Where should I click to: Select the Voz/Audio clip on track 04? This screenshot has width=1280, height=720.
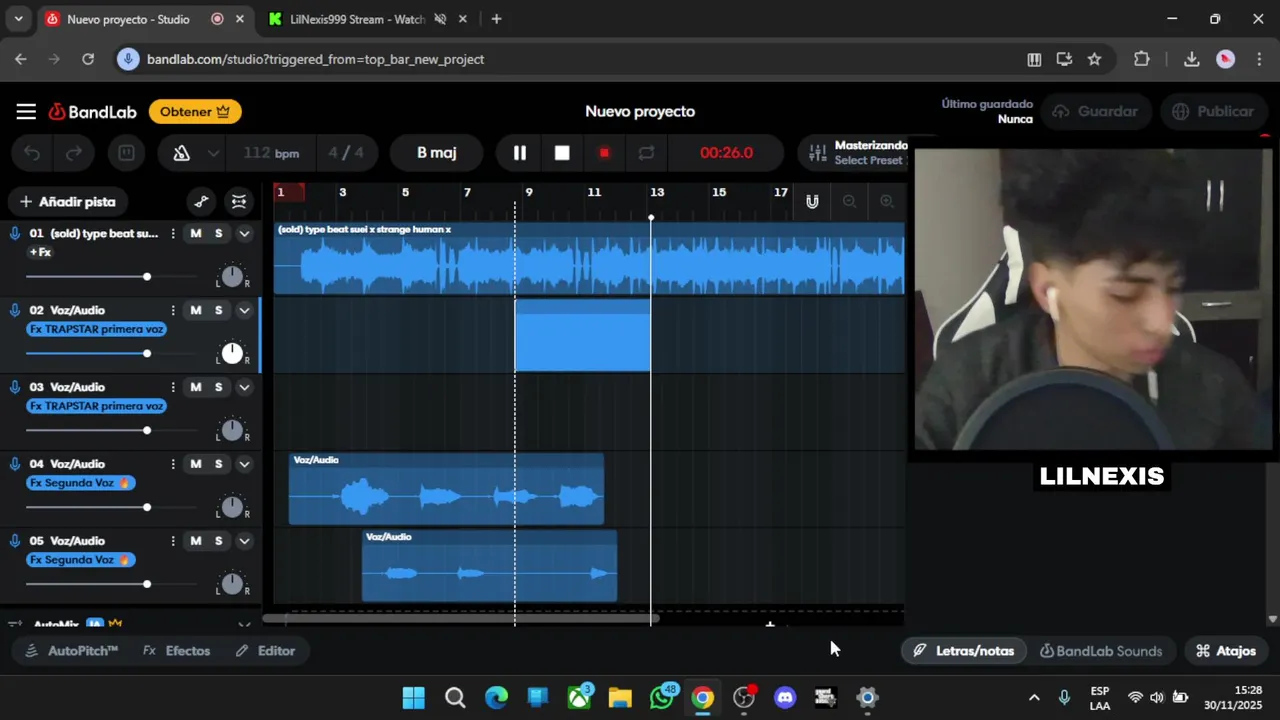tap(446, 489)
